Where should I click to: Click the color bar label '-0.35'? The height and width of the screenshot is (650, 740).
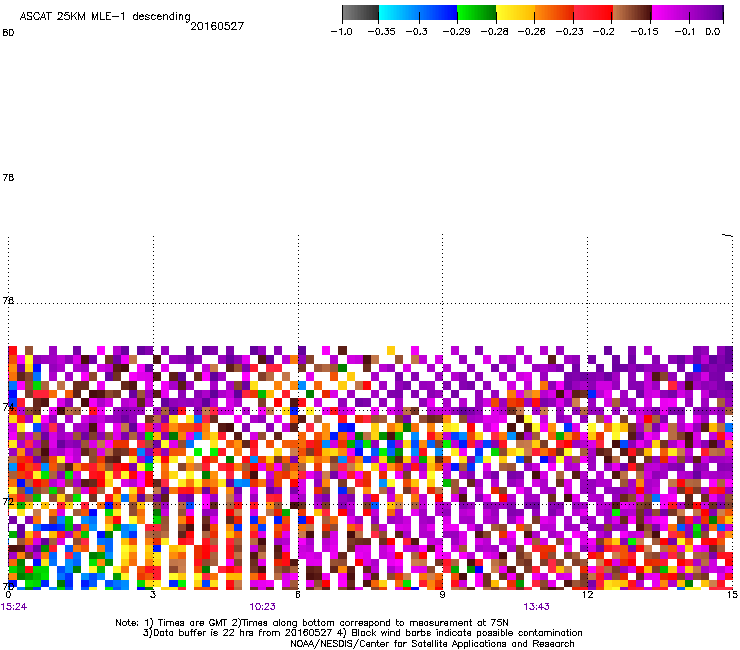(x=381, y=32)
